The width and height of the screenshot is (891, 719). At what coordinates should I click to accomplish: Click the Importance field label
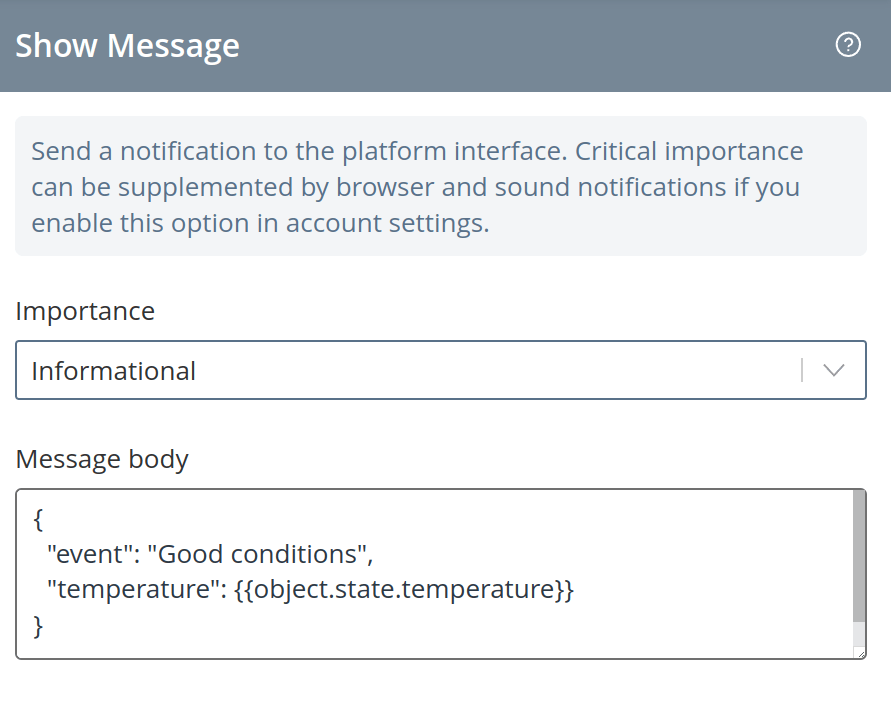[85, 311]
